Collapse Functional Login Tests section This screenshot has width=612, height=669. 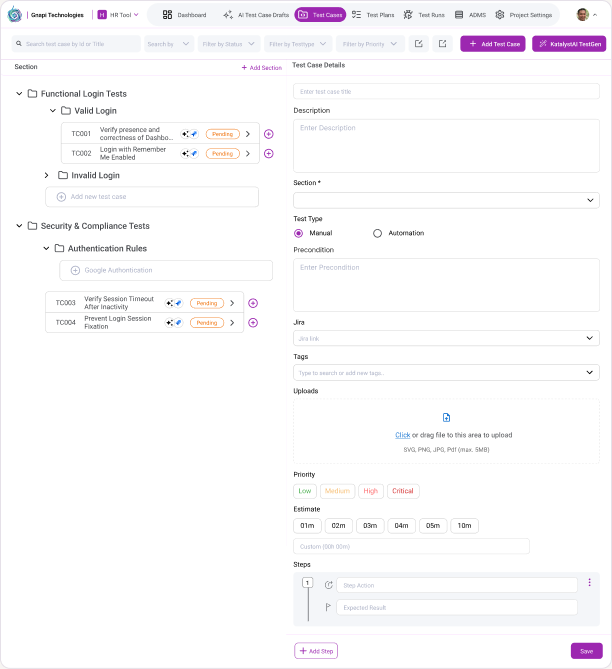19,93
